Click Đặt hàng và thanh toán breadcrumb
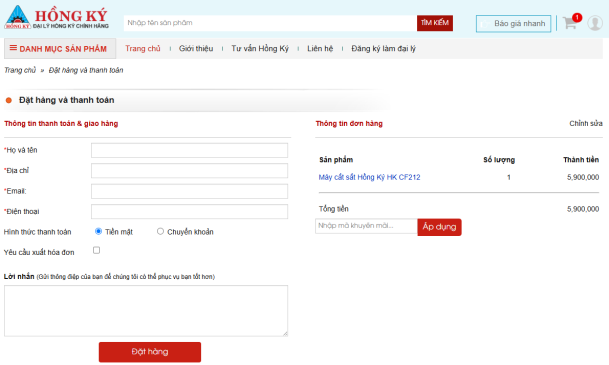This screenshot has width=609, height=365. coord(86,70)
